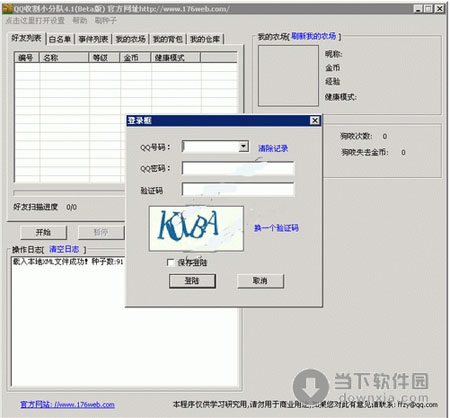This screenshot has height=418, width=450.
Task: Click the 昵称 label
Action: coord(334,54)
